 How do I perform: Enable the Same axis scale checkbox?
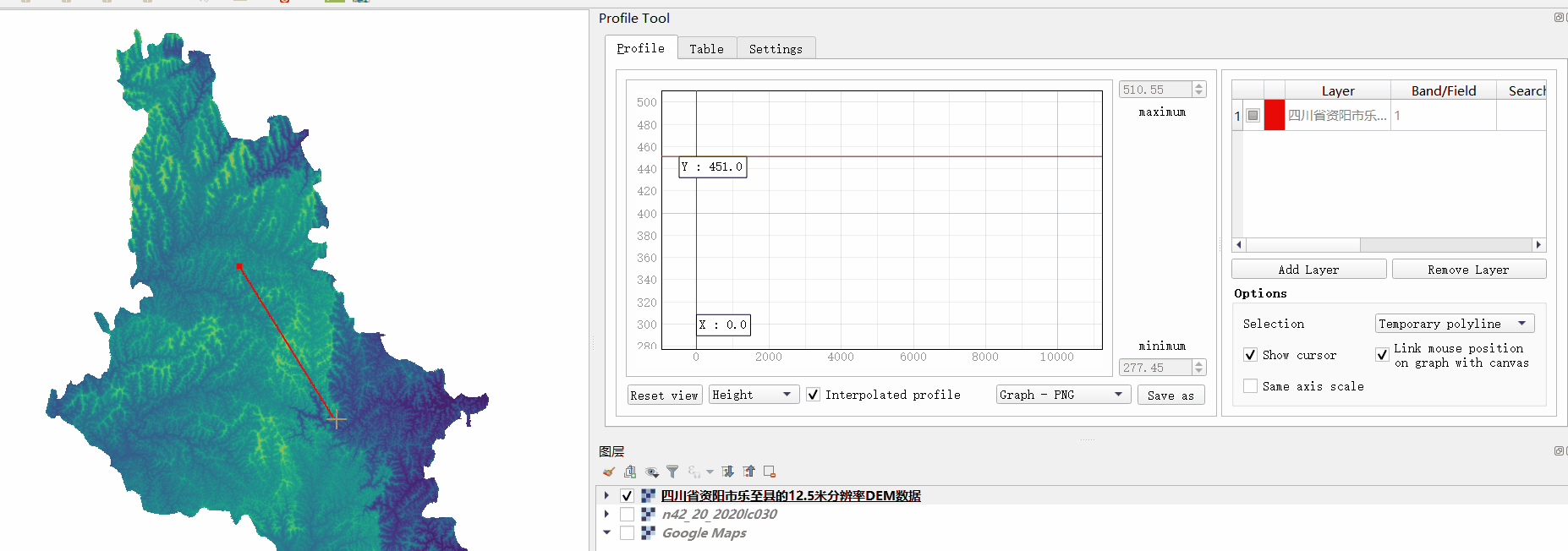point(1250,386)
